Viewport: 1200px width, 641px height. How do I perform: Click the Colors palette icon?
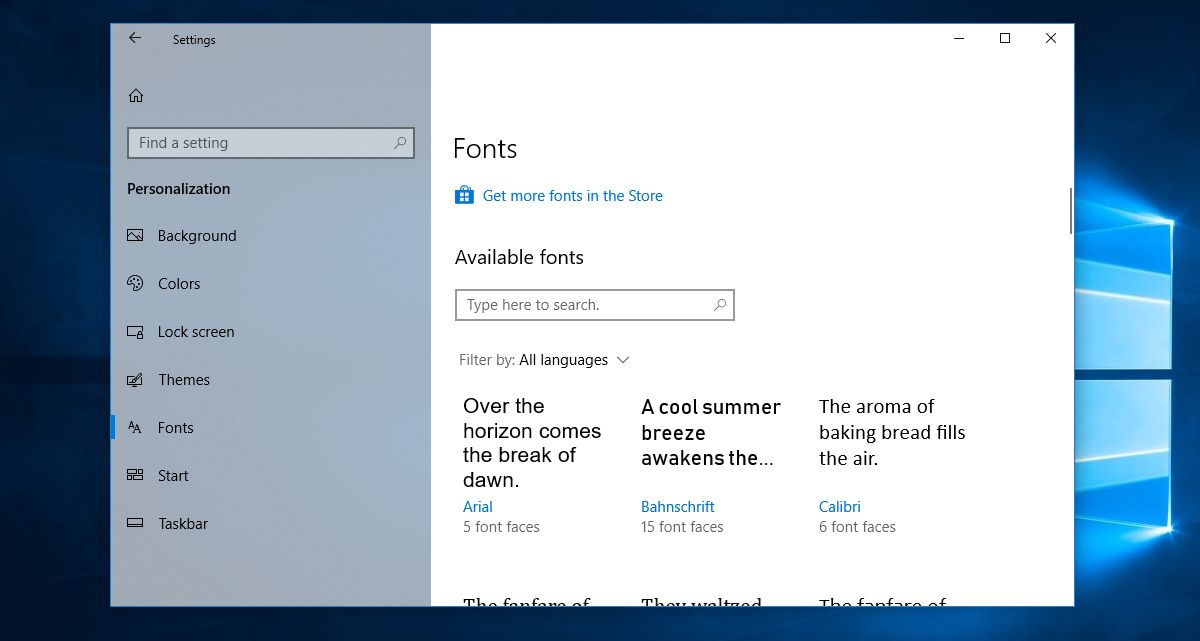pyautogui.click(x=135, y=284)
